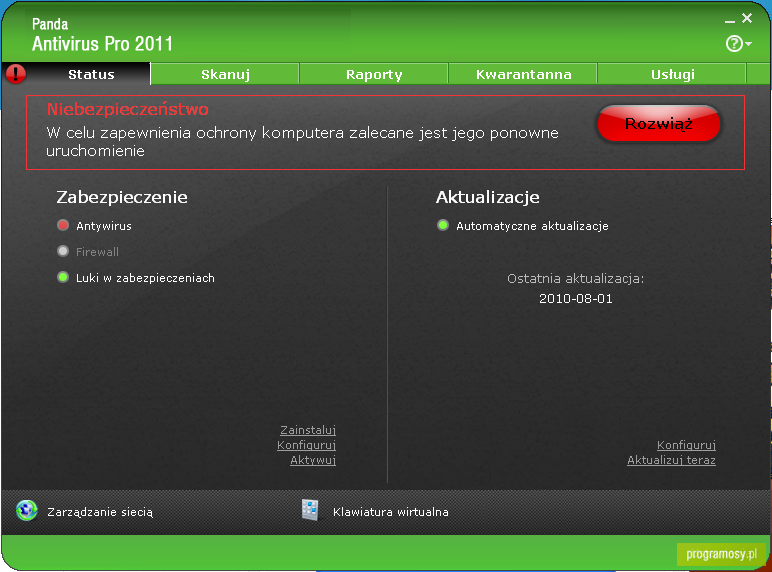Click the grey Firewall status indicator
772x572 pixels.
[63, 252]
